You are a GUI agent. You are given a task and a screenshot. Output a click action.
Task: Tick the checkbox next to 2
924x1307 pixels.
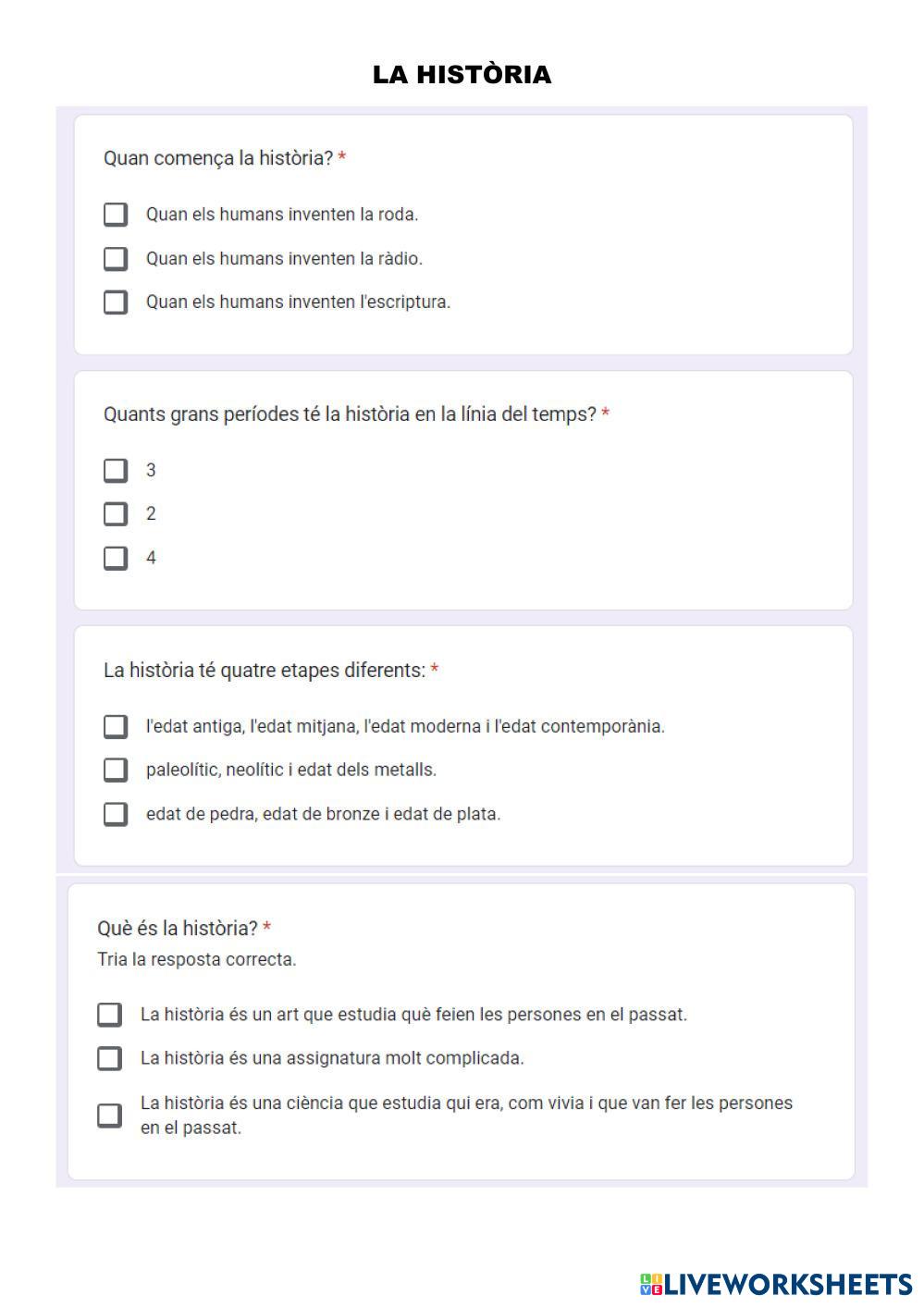pos(116,514)
